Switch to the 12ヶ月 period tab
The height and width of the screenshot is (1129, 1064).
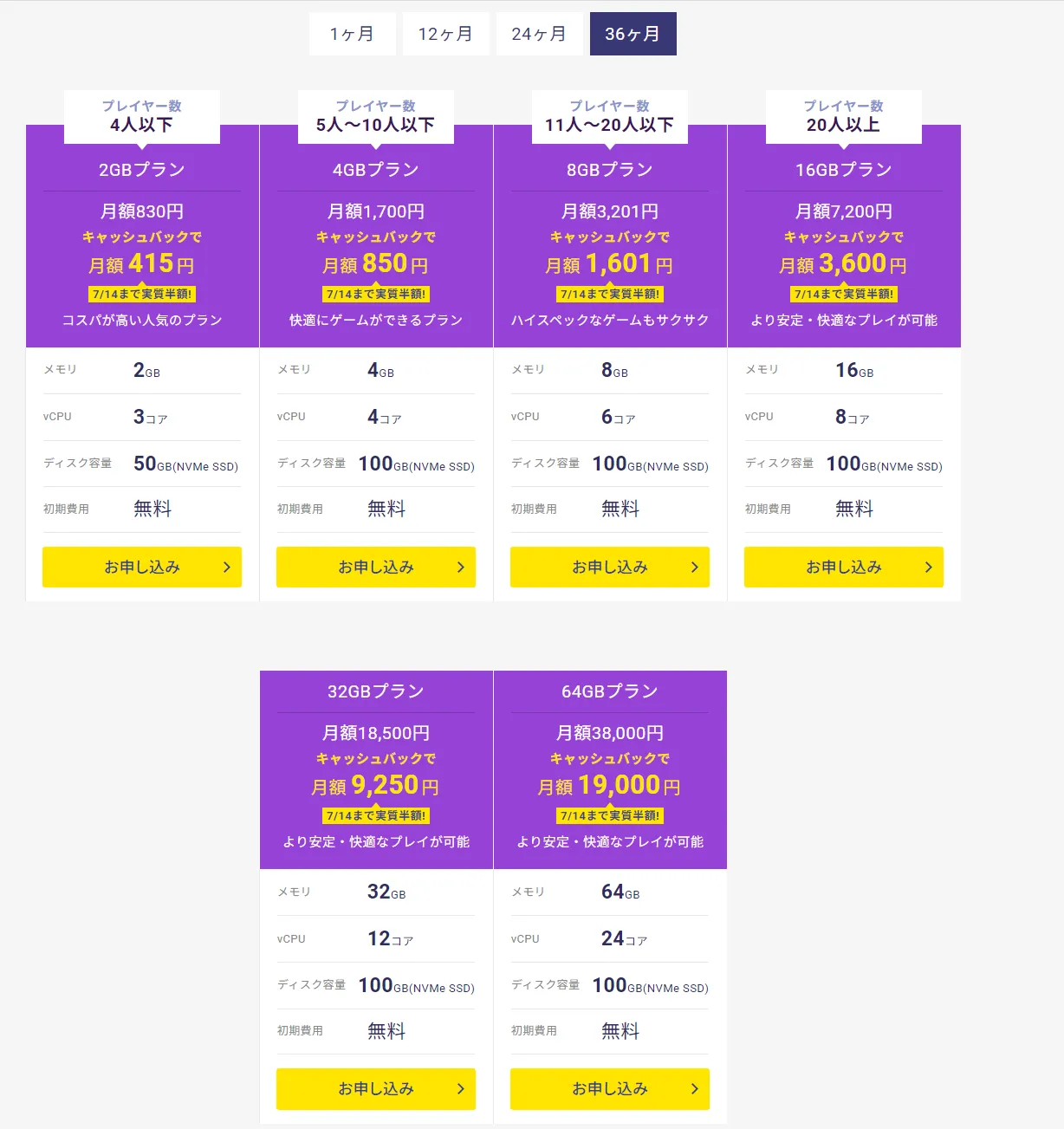click(445, 34)
